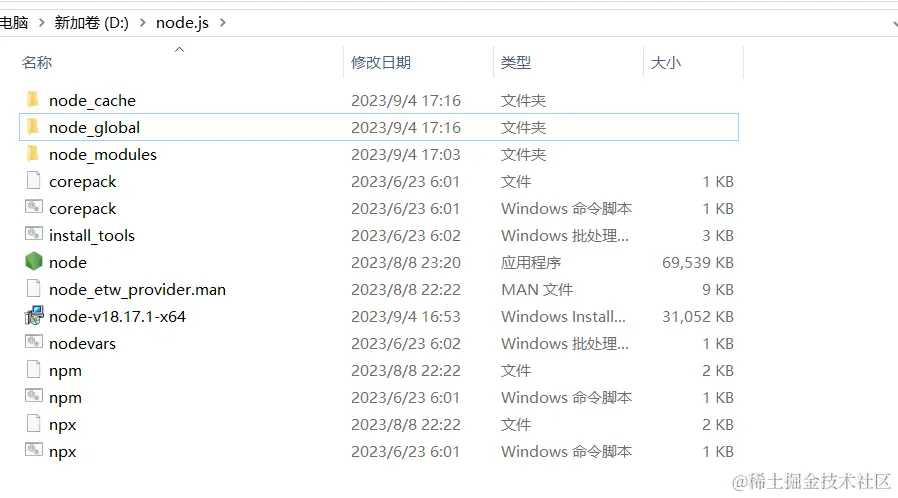The image size is (898, 498).
Task: Select the name of the 2 KB npx file
Action: click(x=62, y=425)
